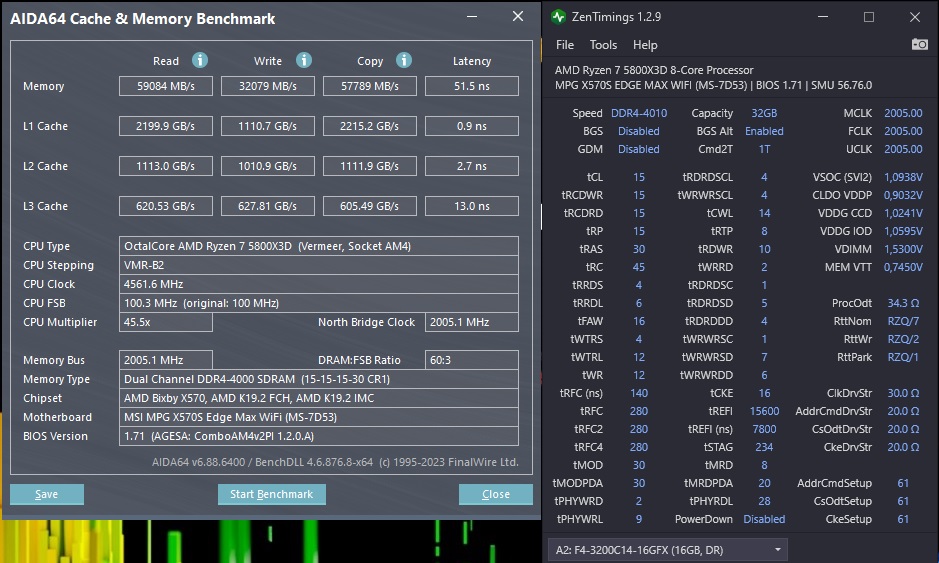Open the ZenTimings Help menu
The width and height of the screenshot is (939, 563).
point(645,45)
